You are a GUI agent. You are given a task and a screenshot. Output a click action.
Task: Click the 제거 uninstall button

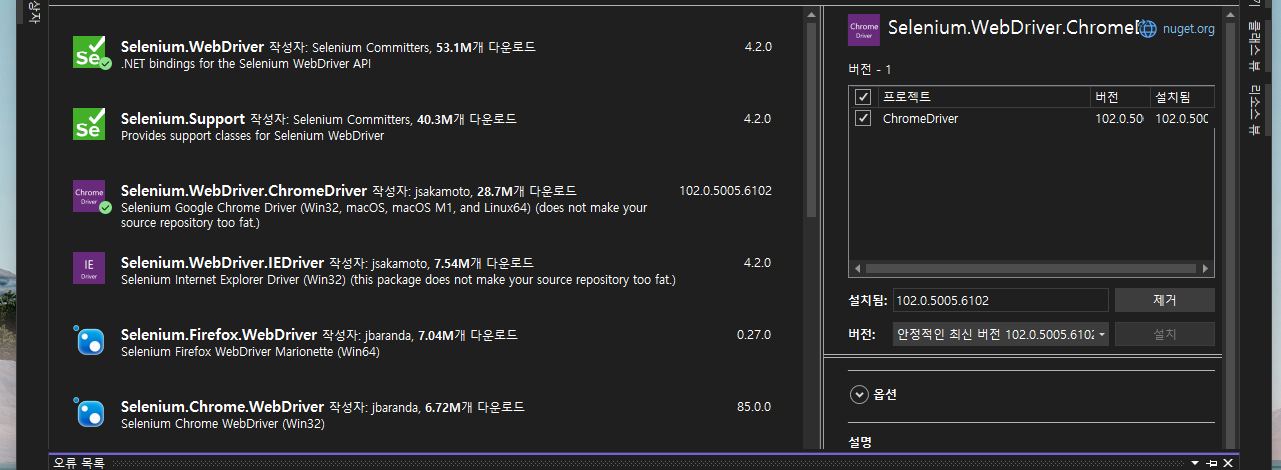[x=1165, y=300]
